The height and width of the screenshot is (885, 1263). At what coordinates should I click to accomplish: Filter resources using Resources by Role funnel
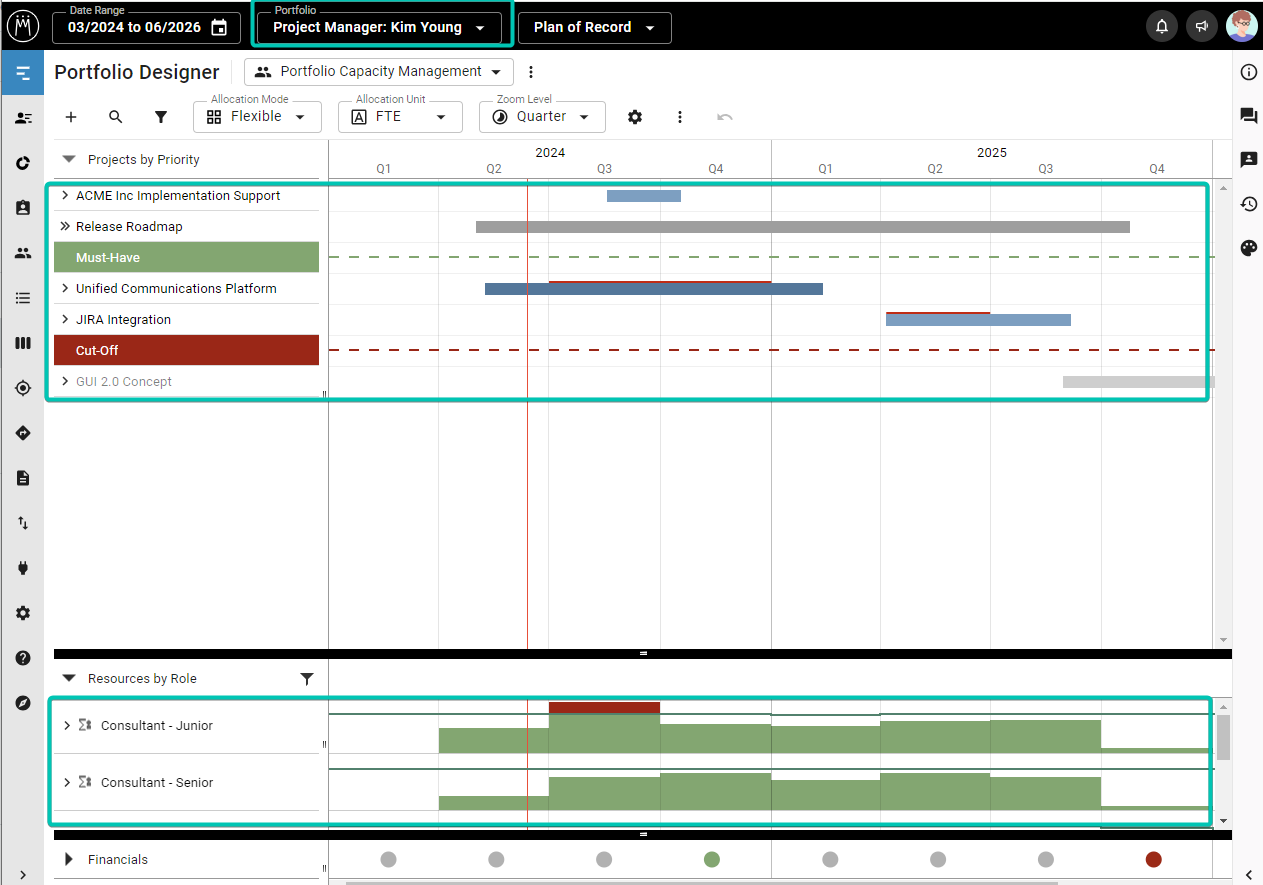[x=307, y=679]
